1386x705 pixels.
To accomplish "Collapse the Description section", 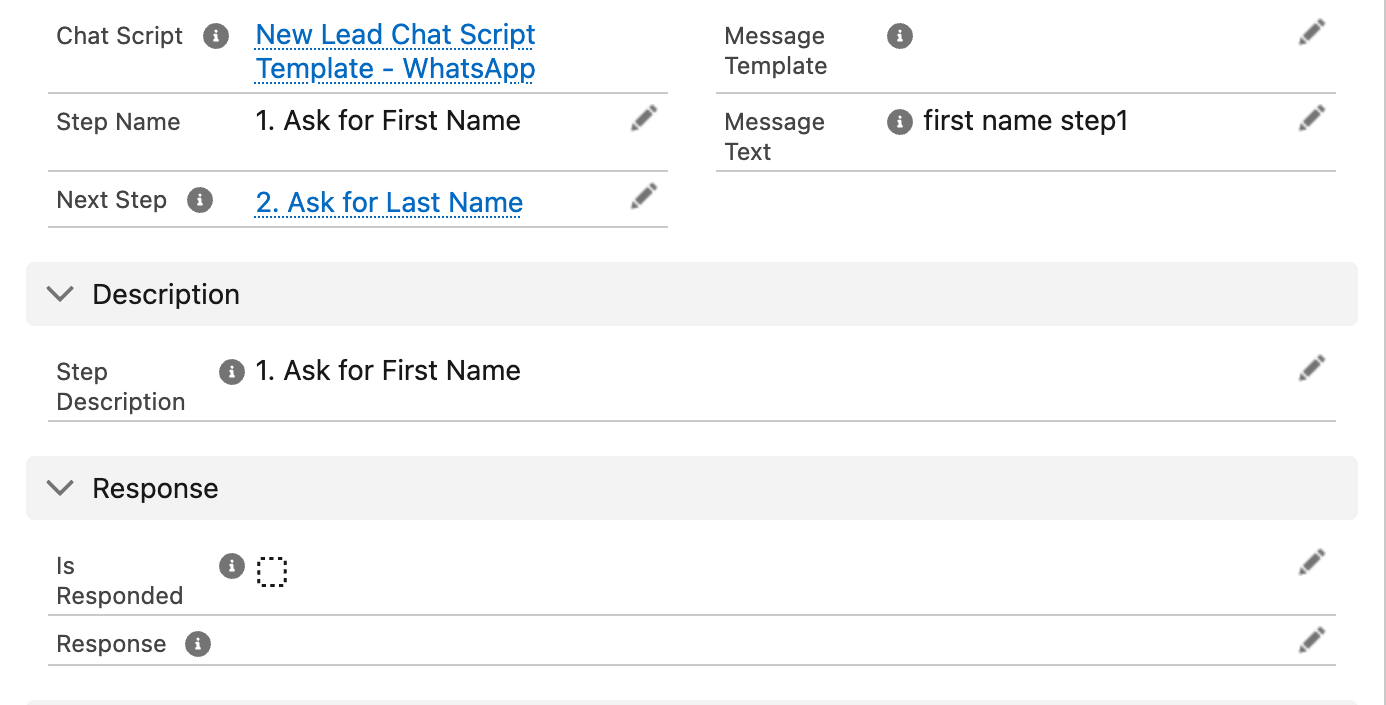I will 61,294.
